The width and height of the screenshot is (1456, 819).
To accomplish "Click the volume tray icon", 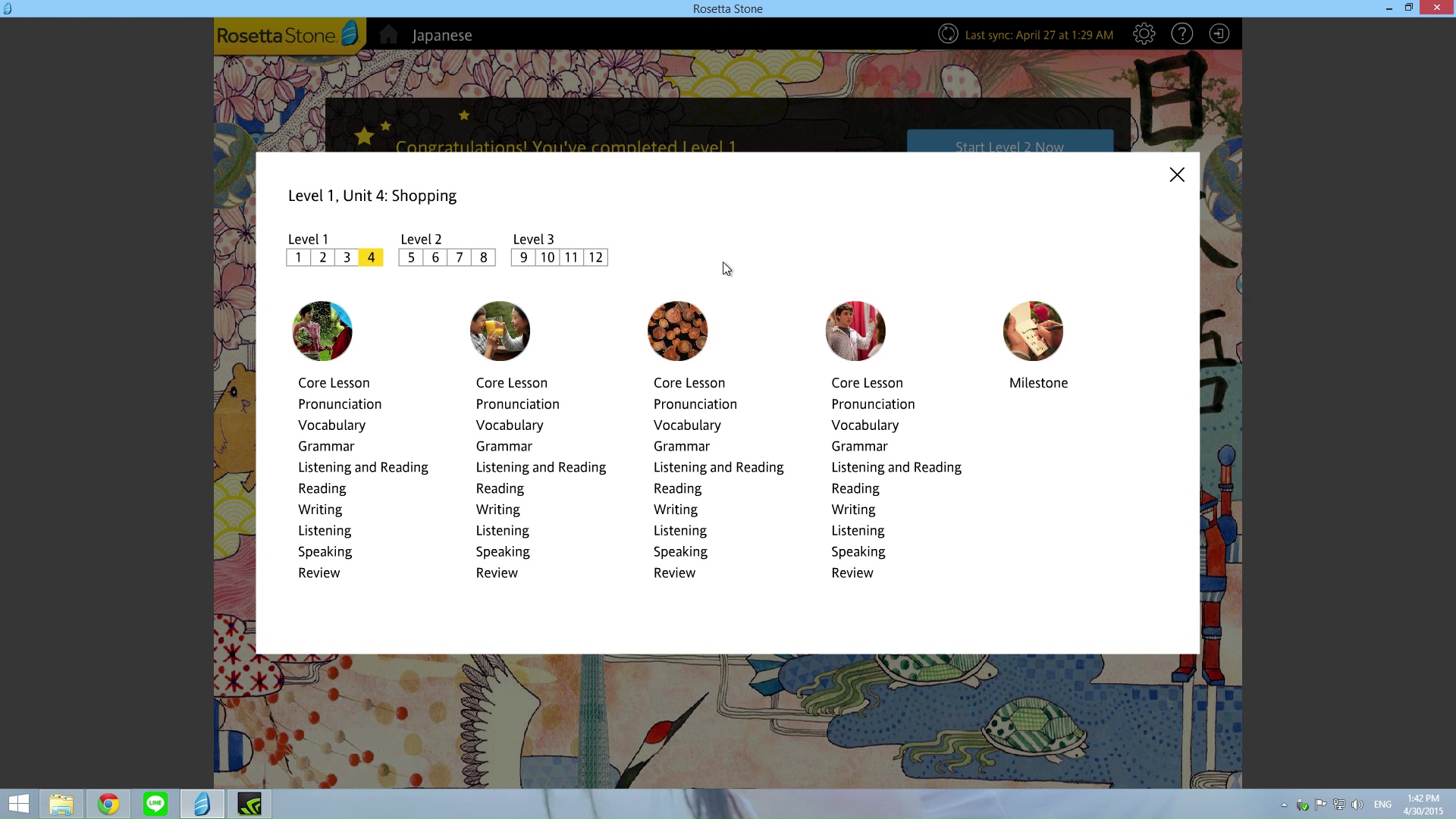I will pyautogui.click(x=1357, y=805).
